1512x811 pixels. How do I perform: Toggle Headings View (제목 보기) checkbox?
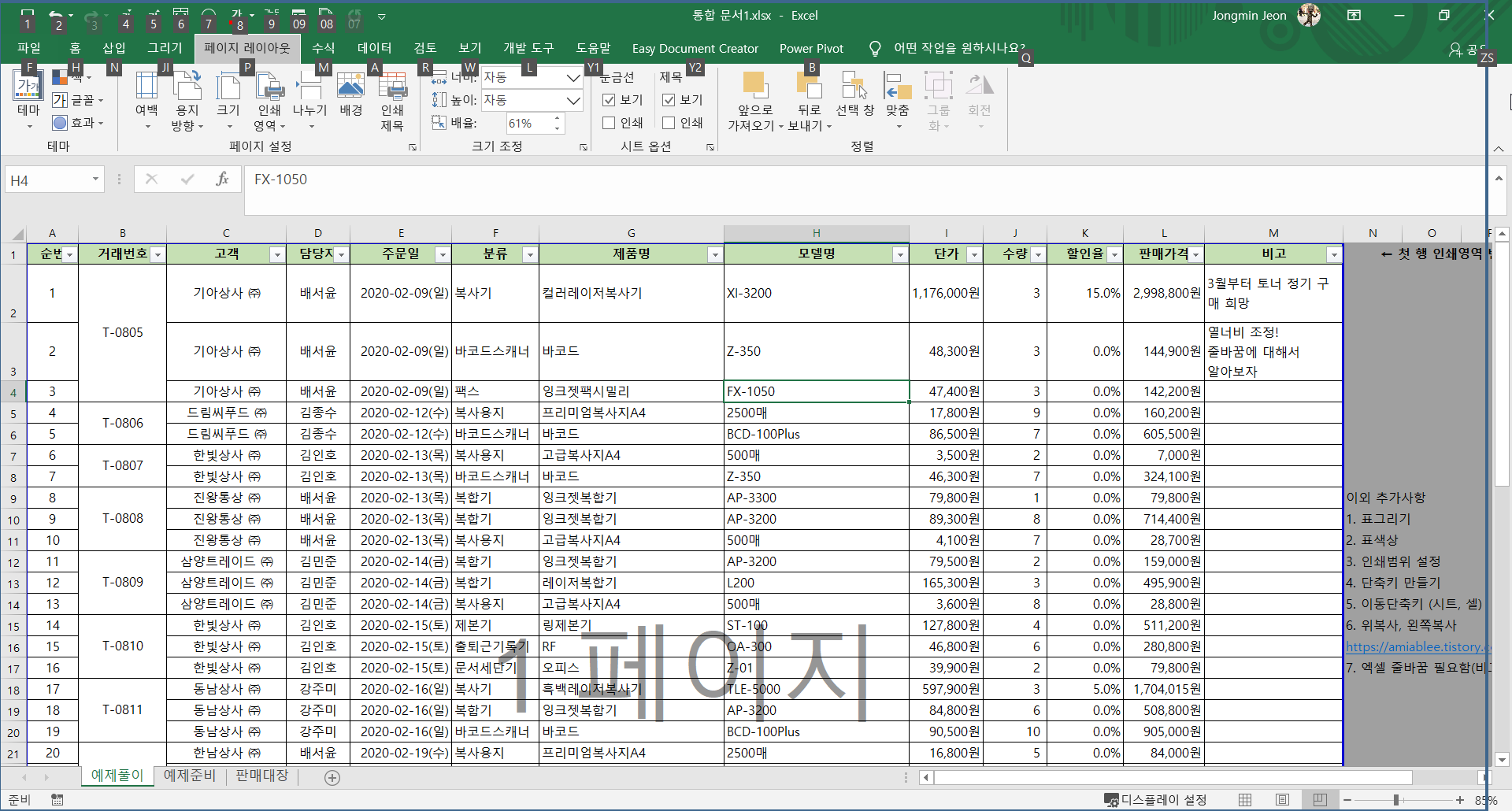(669, 100)
